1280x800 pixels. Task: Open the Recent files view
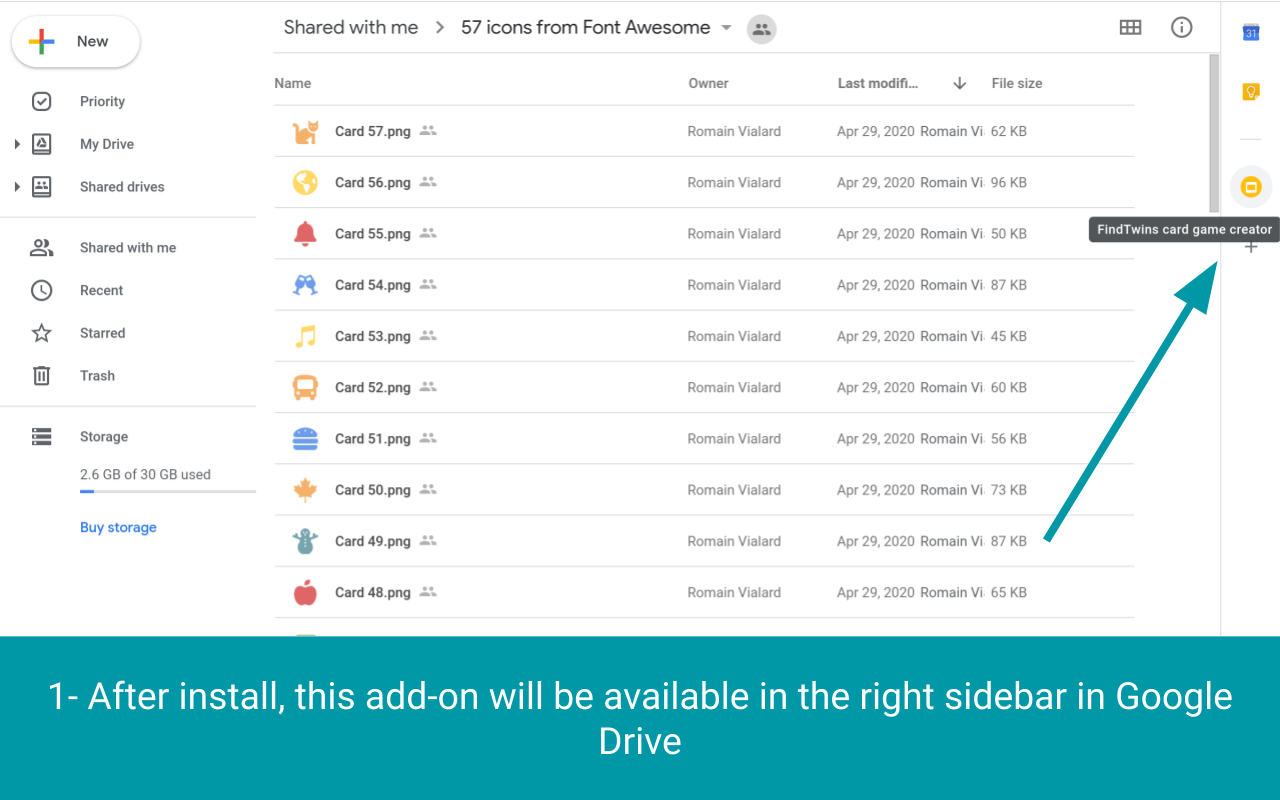tap(101, 290)
